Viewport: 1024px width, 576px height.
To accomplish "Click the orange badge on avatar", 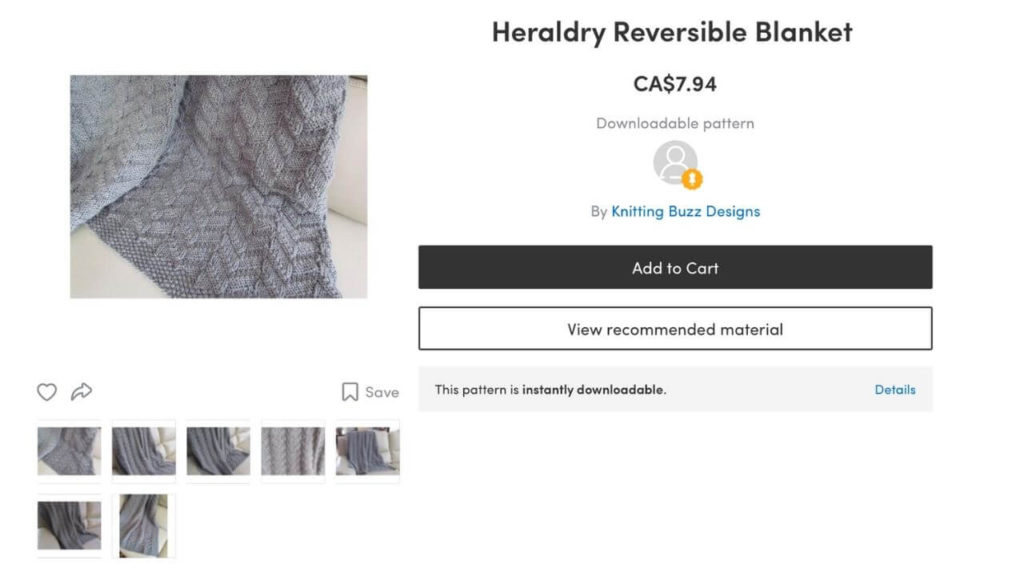I will (x=692, y=179).
